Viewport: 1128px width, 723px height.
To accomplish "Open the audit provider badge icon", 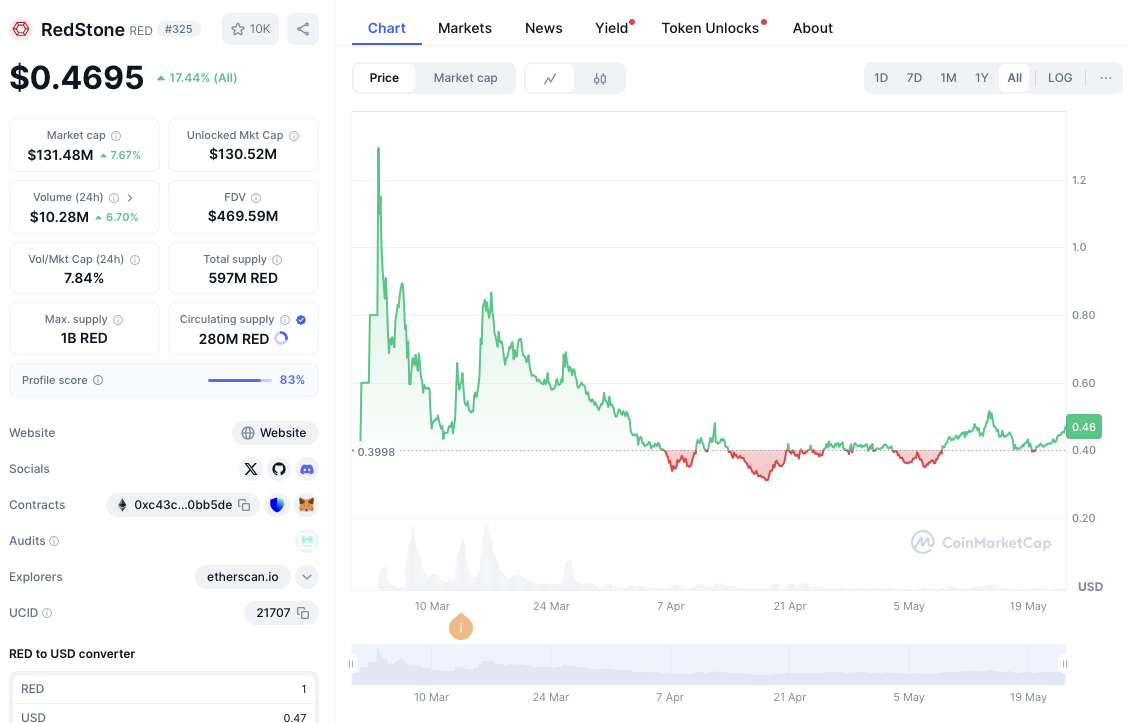I will point(307,541).
